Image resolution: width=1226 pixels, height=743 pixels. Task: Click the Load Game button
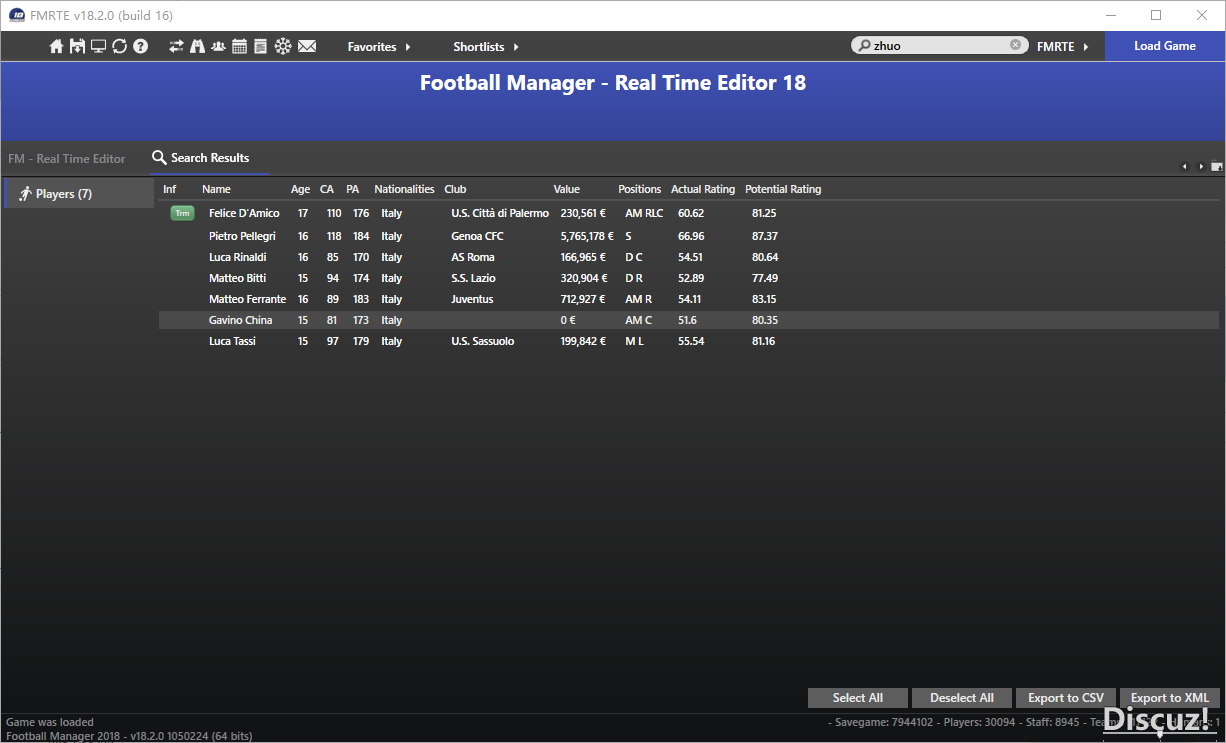(x=1165, y=46)
